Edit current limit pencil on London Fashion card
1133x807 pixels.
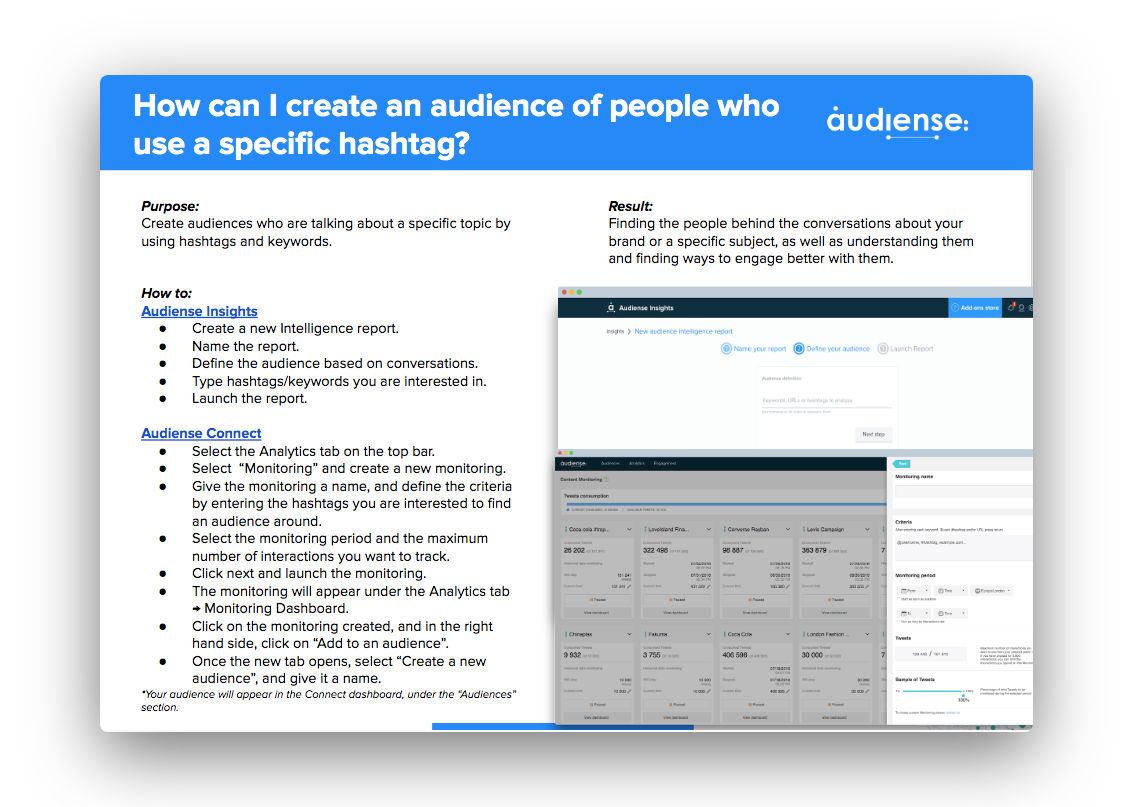pos(867,691)
